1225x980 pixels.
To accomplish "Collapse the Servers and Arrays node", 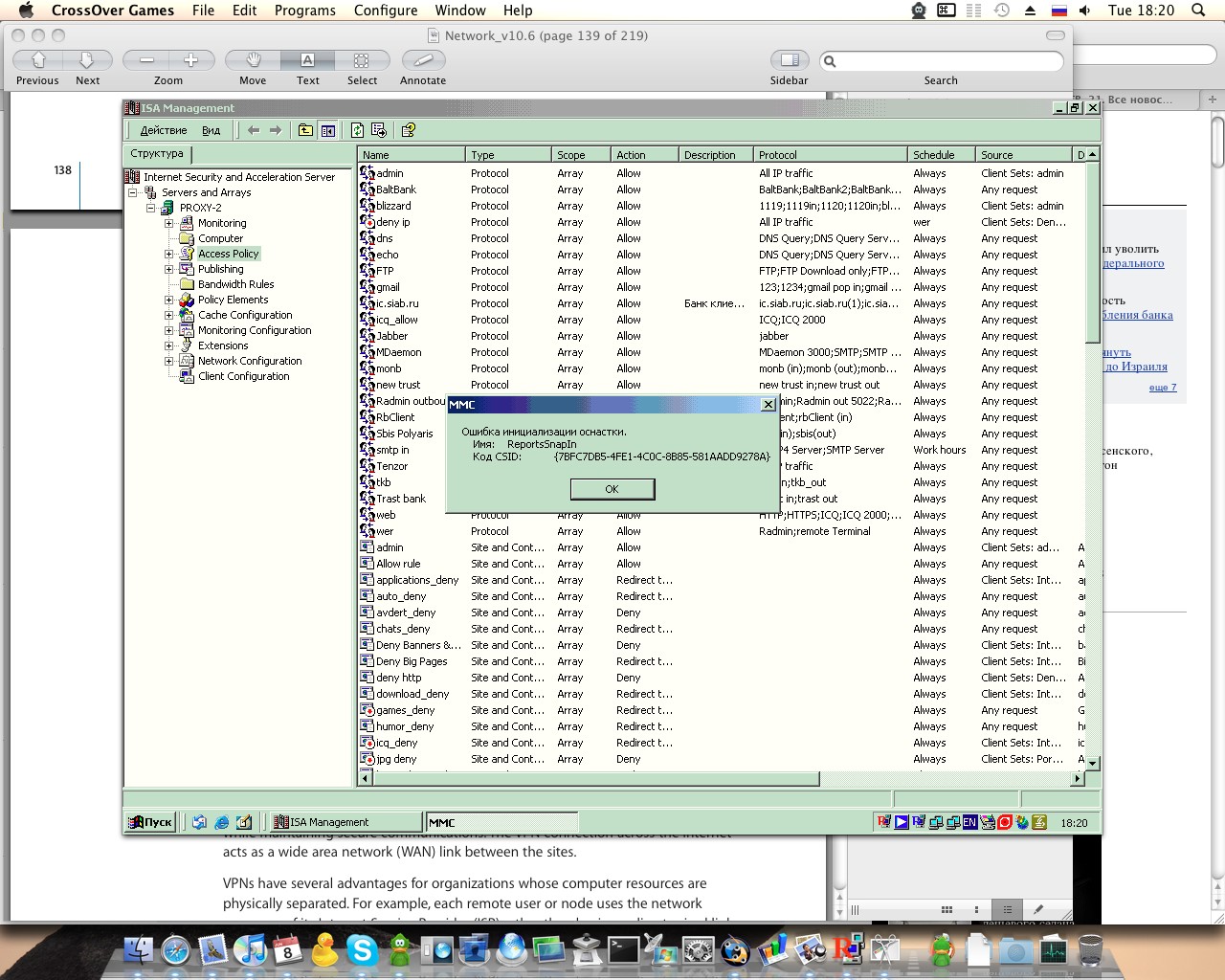I will pos(133,192).
